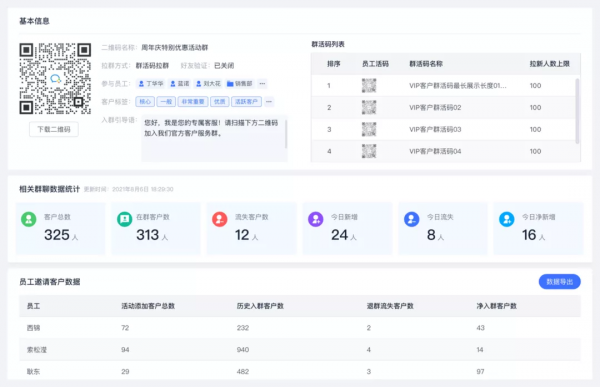Click the 核心 customer tag
600x387 pixels.
click(x=145, y=101)
